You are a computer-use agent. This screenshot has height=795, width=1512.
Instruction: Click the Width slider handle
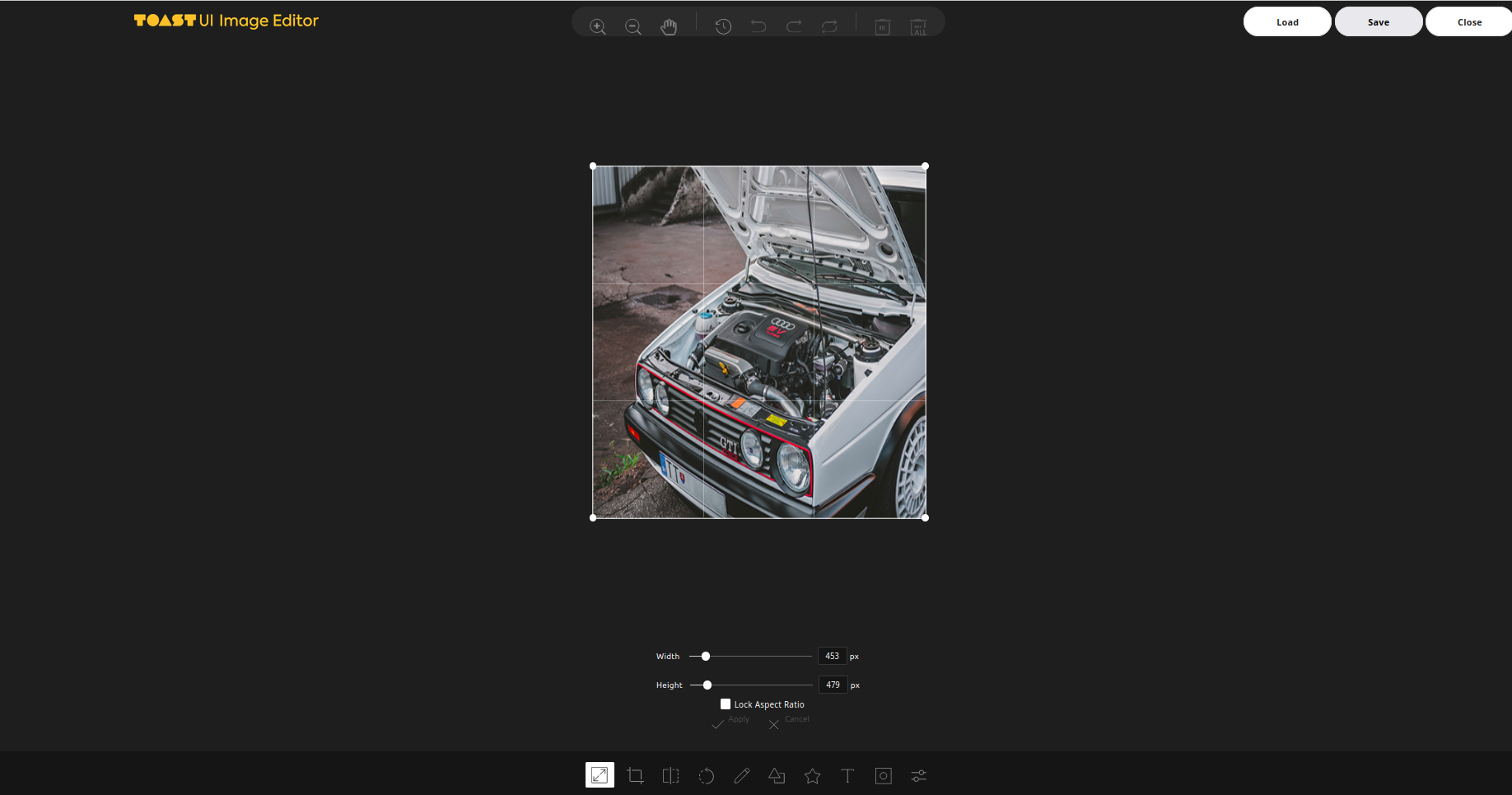click(x=706, y=657)
